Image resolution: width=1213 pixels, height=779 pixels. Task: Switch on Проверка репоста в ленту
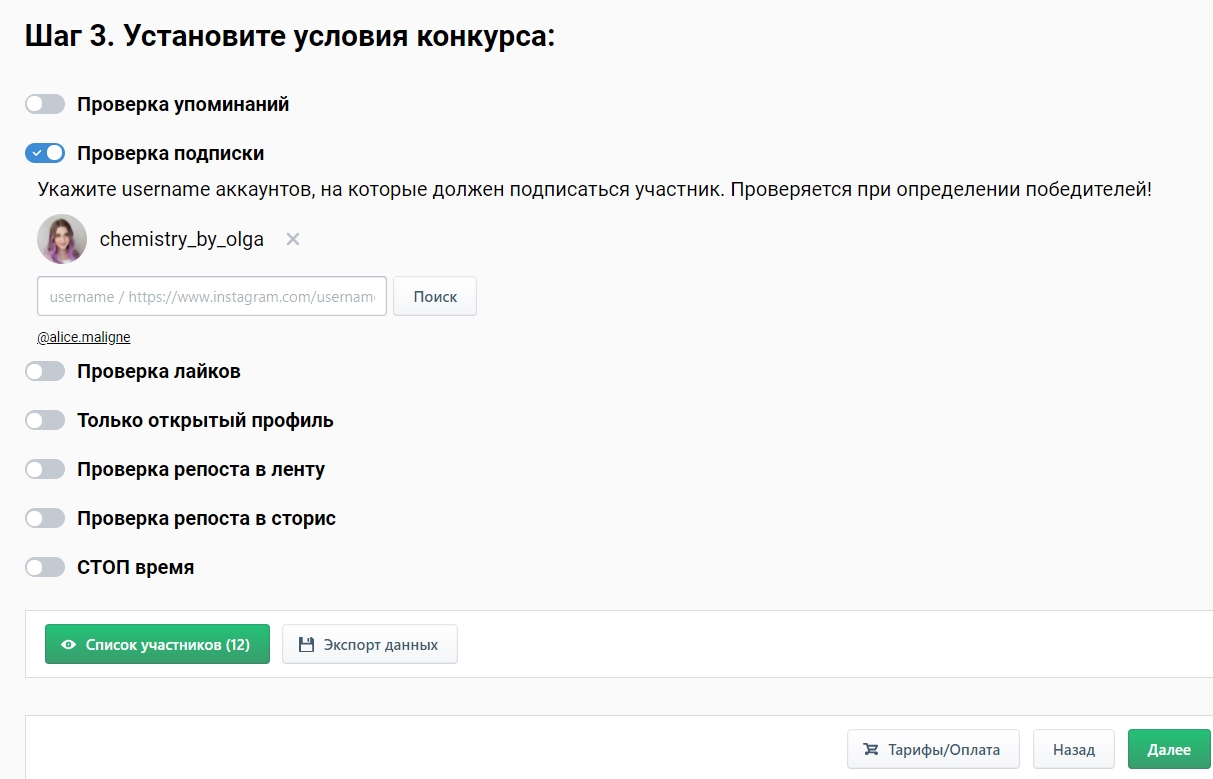pyautogui.click(x=45, y=469)
